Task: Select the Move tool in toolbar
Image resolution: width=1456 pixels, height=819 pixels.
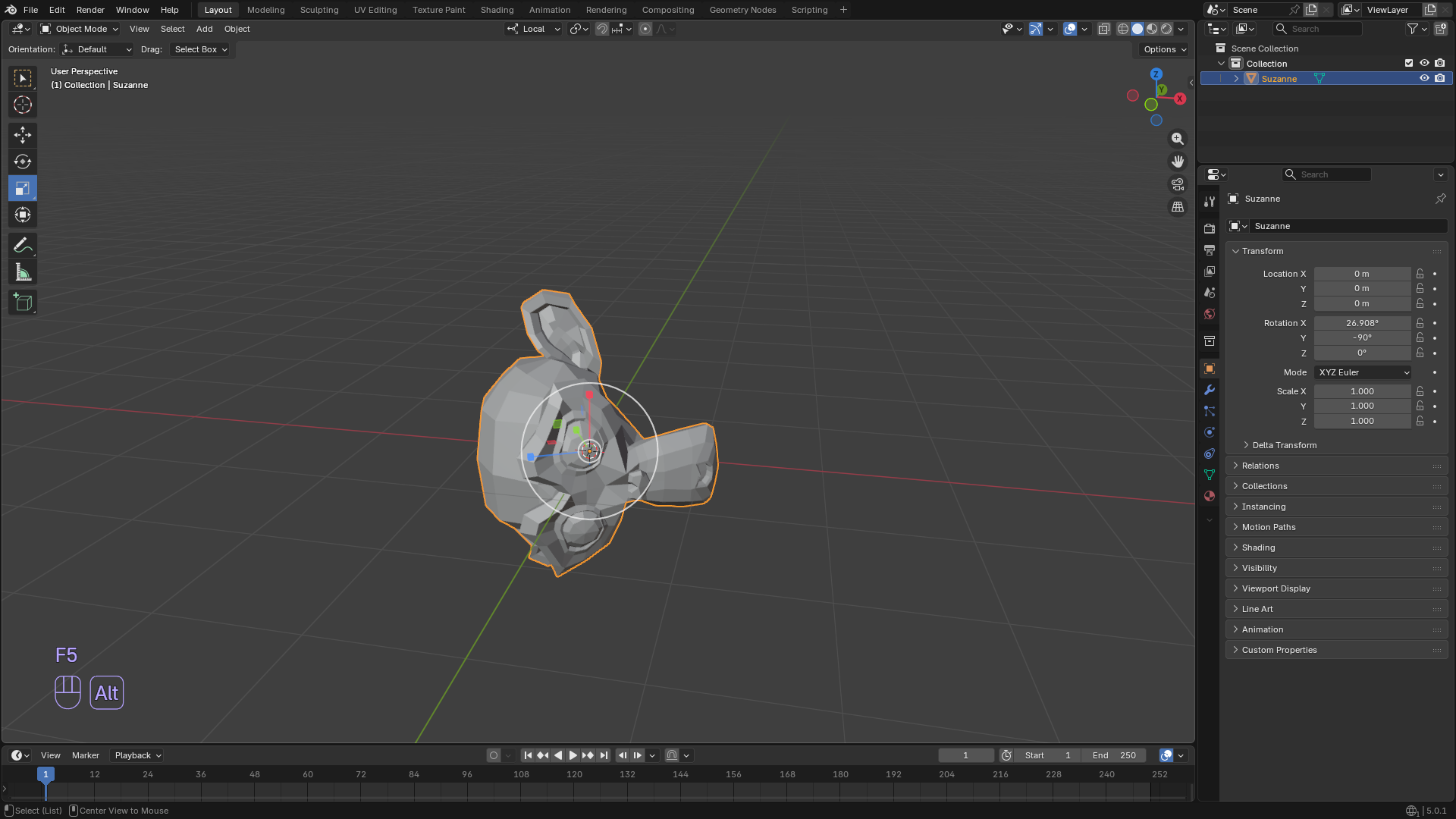Action: 23,135
